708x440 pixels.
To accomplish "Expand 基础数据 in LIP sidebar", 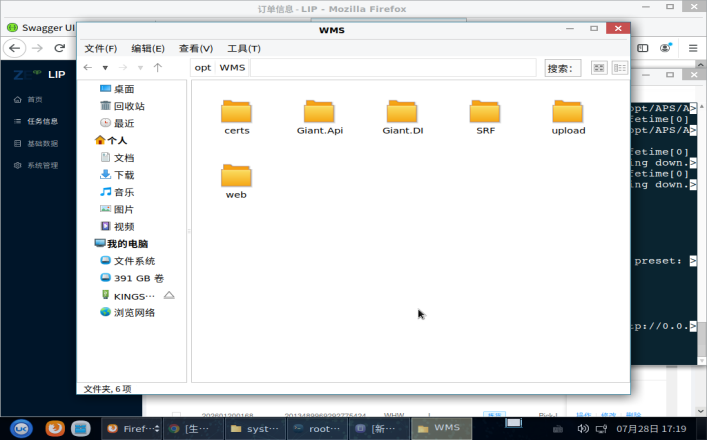I will [x=36, y=143].
